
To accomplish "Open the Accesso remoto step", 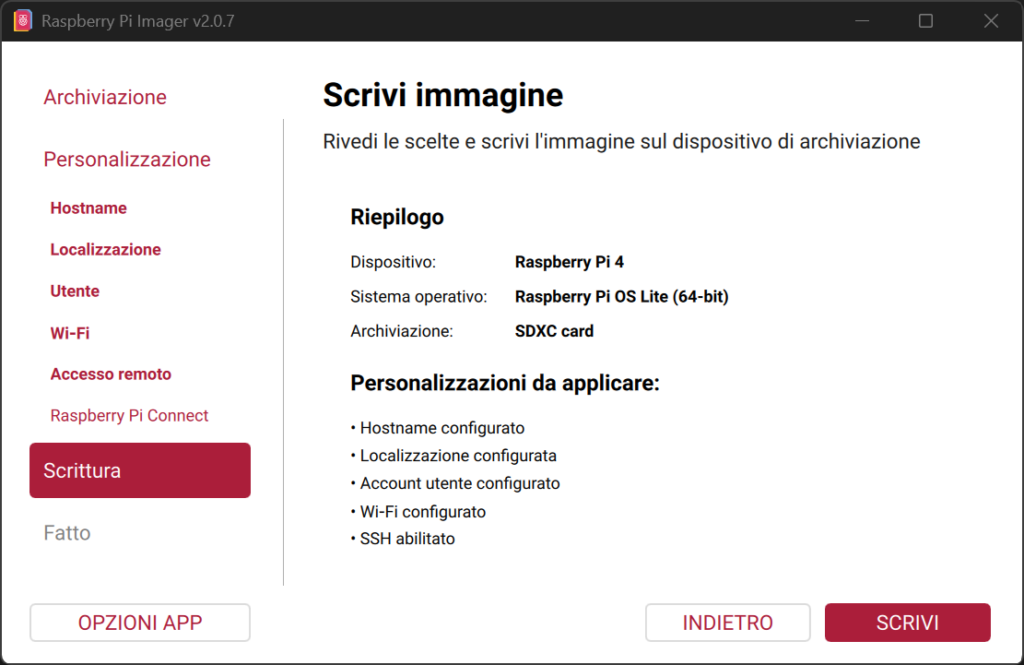I will (x=110, y=374).
